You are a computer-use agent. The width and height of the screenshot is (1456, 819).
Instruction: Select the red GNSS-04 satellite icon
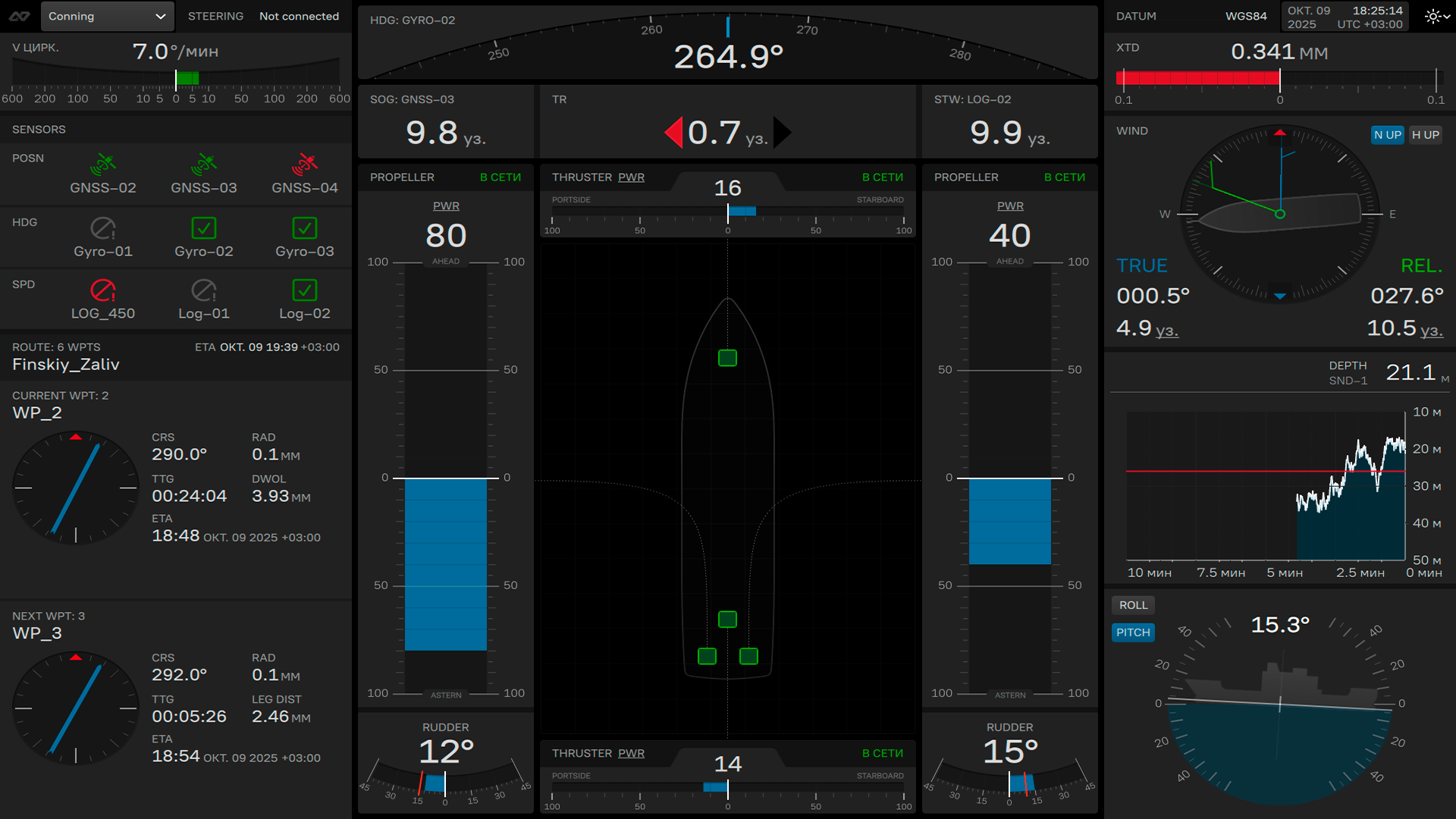[304, 163]
